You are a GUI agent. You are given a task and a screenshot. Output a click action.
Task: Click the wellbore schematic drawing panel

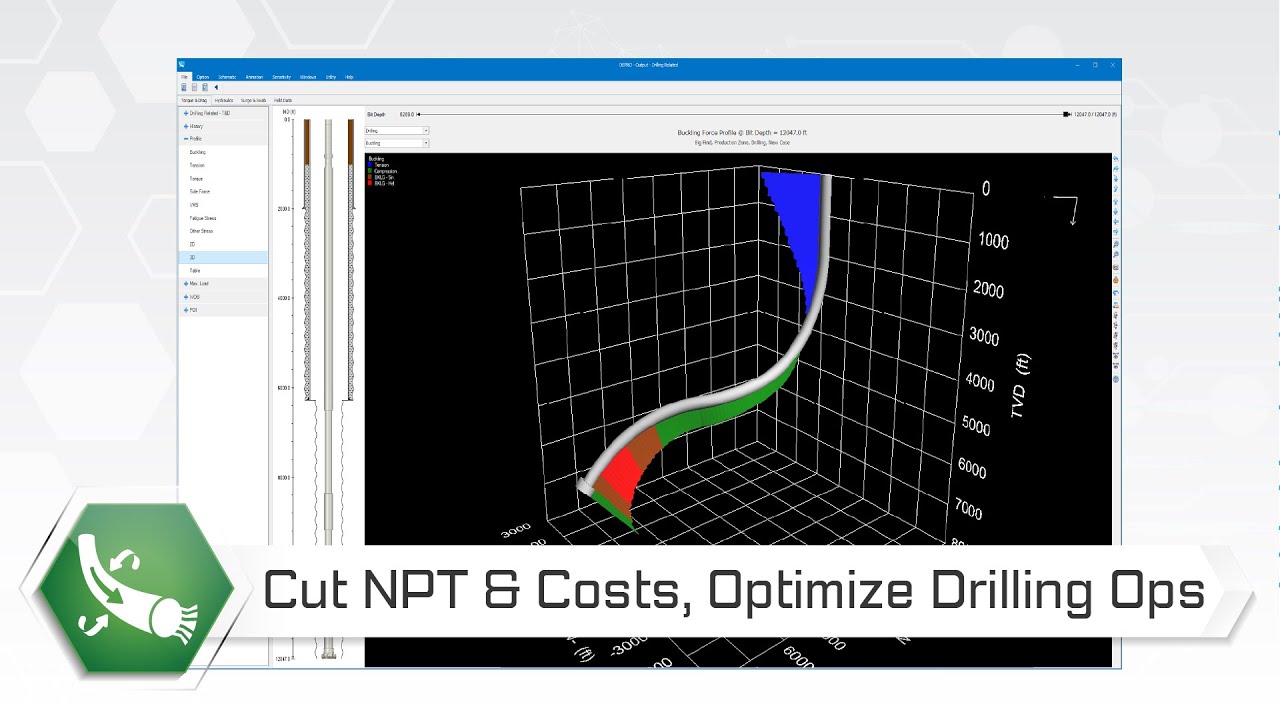[x=318, y=386]
